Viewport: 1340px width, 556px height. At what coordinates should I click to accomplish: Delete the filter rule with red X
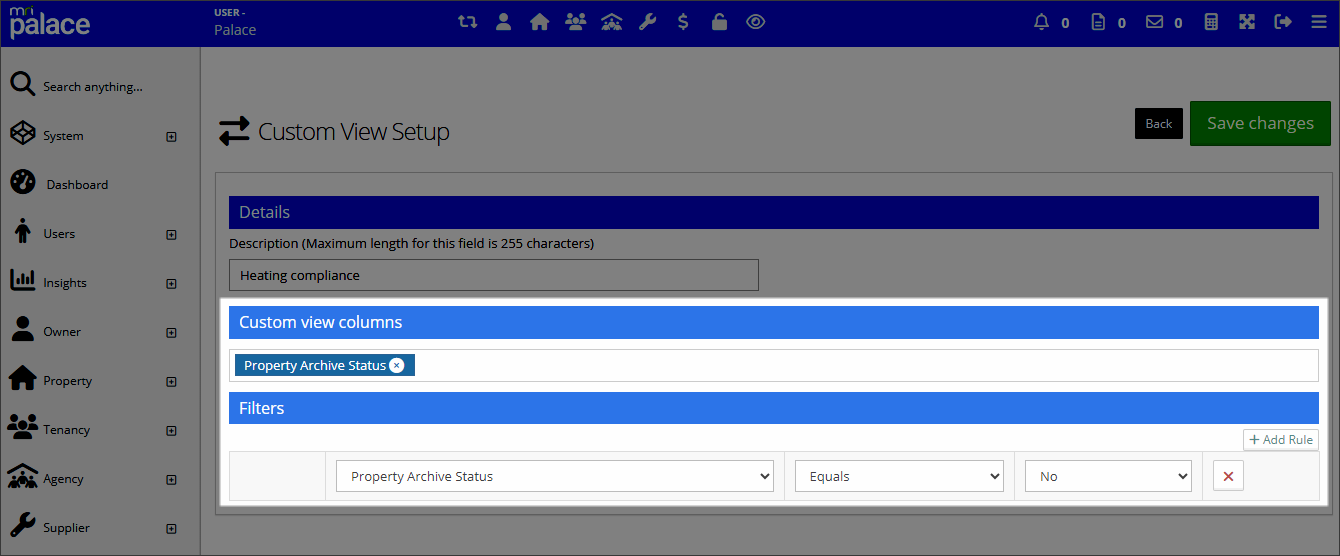click(x=1228, y=476)
